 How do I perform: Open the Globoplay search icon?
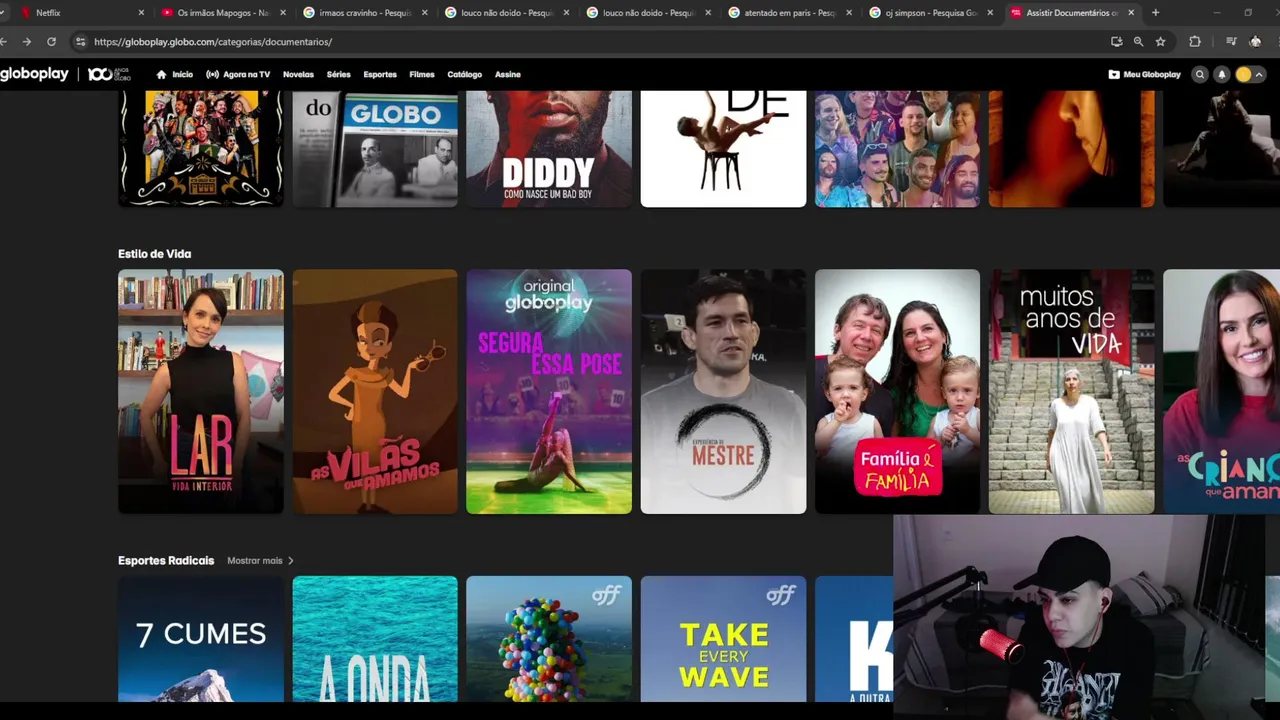[x=1200, y=74]
